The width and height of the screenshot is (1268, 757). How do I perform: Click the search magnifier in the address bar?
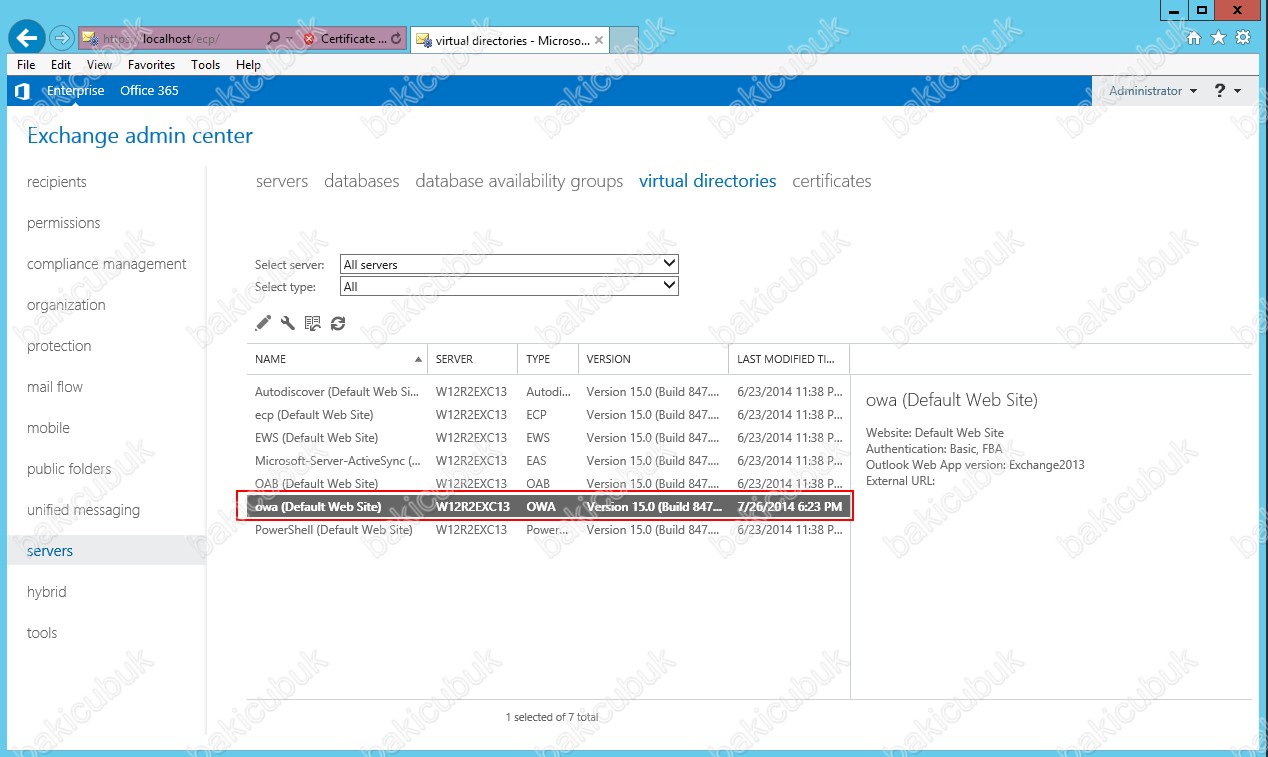coord(274,39)
